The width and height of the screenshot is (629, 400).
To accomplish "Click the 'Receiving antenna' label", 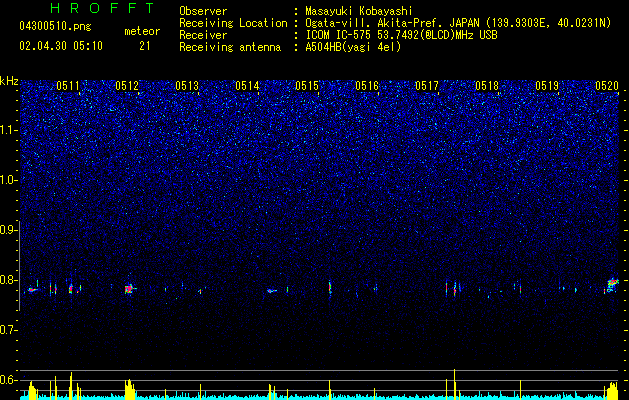I will (x=230, y=47).
